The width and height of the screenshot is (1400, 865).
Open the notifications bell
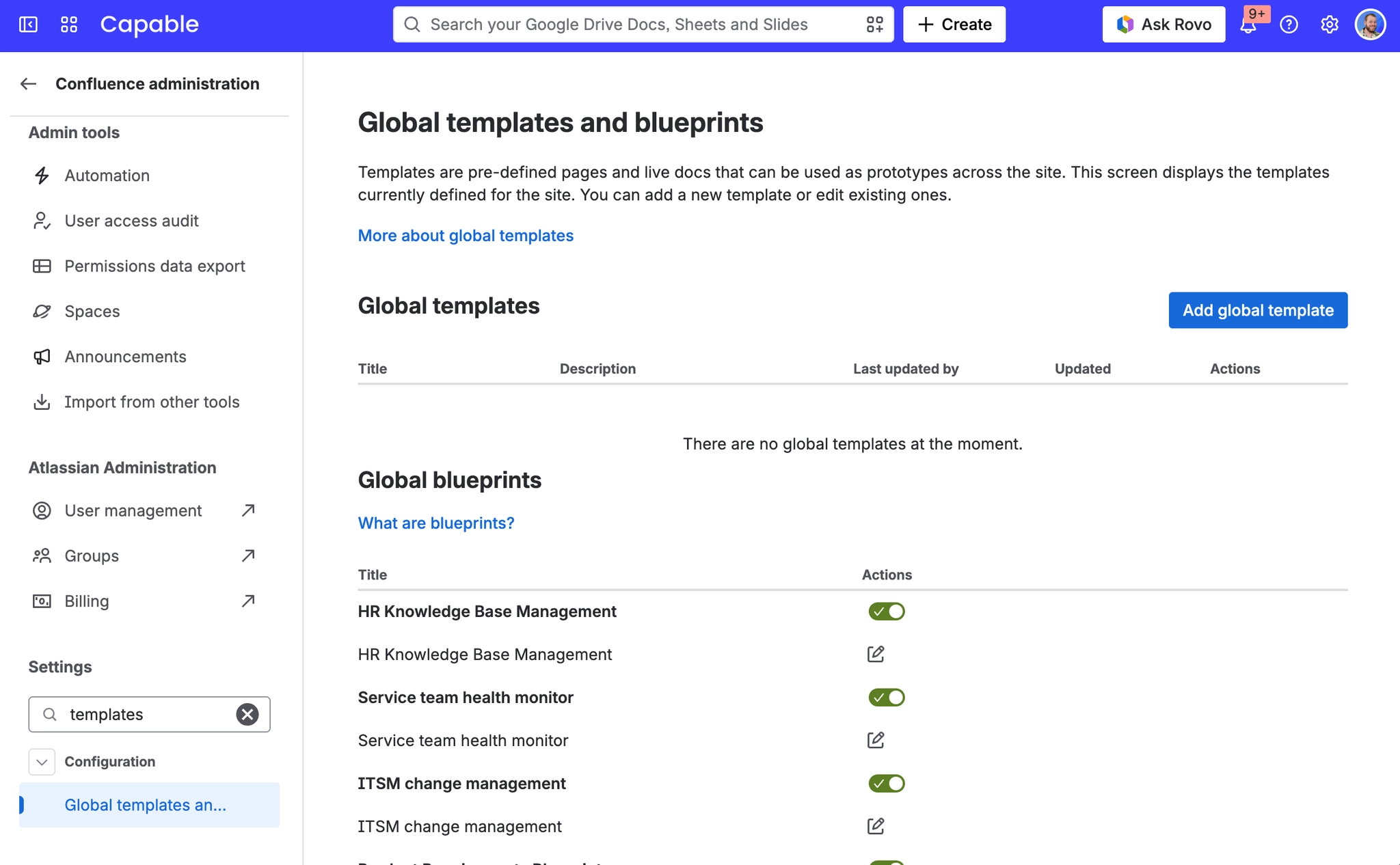(1248, 25)
